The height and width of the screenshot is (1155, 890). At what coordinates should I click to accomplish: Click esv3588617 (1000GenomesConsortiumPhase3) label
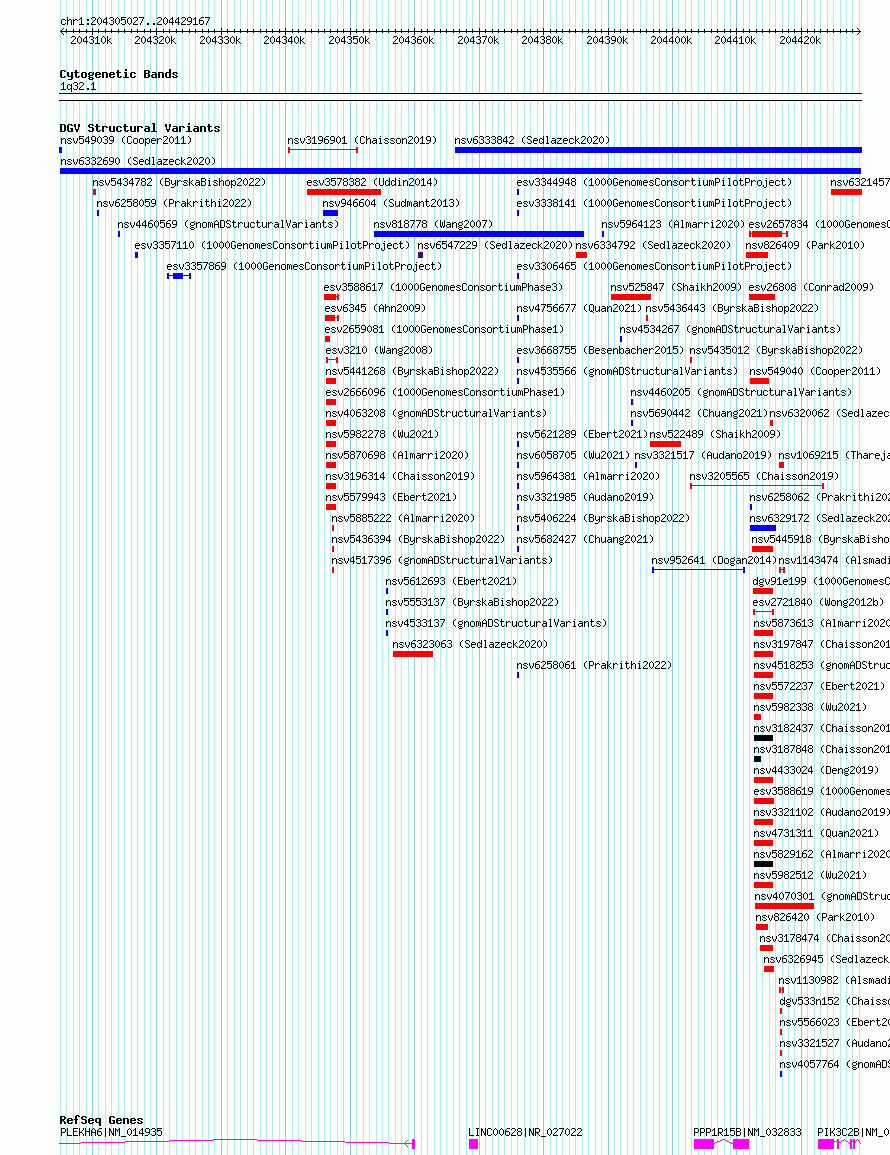(443, 287)
